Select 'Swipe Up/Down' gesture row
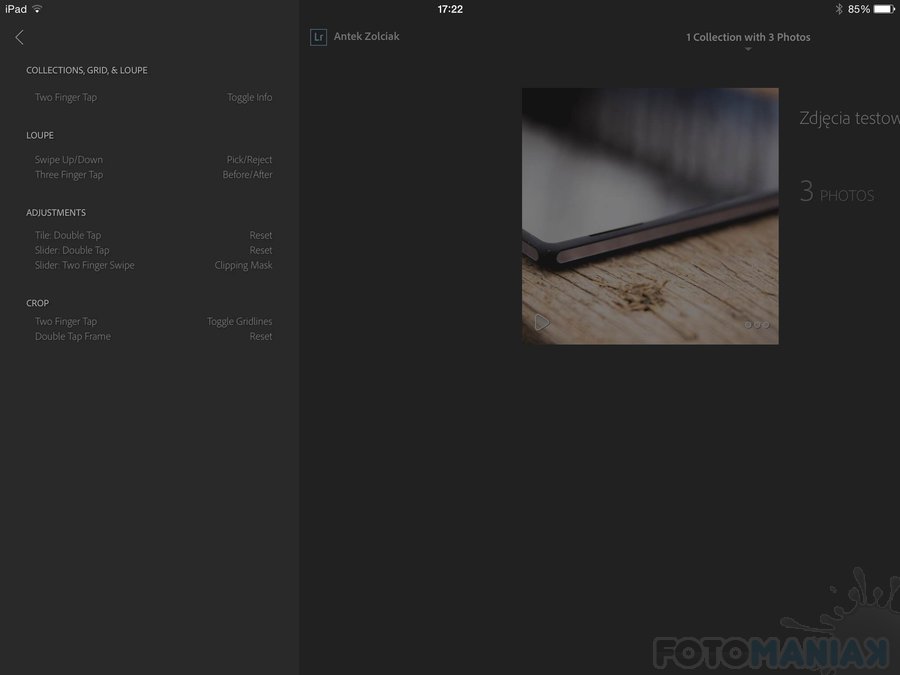This screenshot has height=675, width=900. tap(153, 160)
